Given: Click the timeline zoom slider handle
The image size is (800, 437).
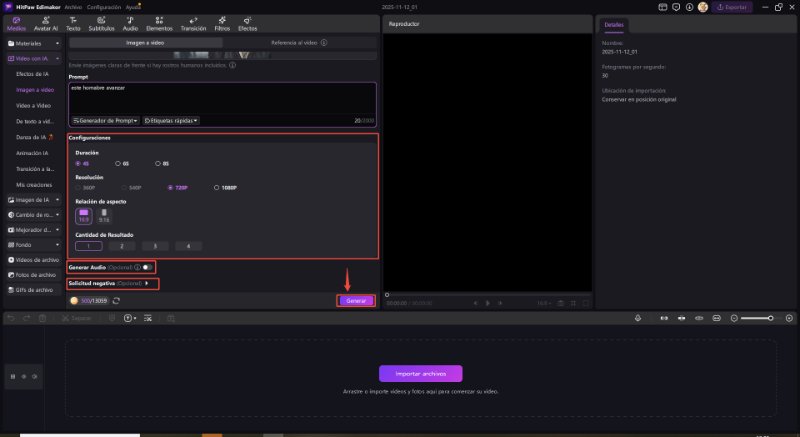Looking at the screenshot, I should click(770, 318).
